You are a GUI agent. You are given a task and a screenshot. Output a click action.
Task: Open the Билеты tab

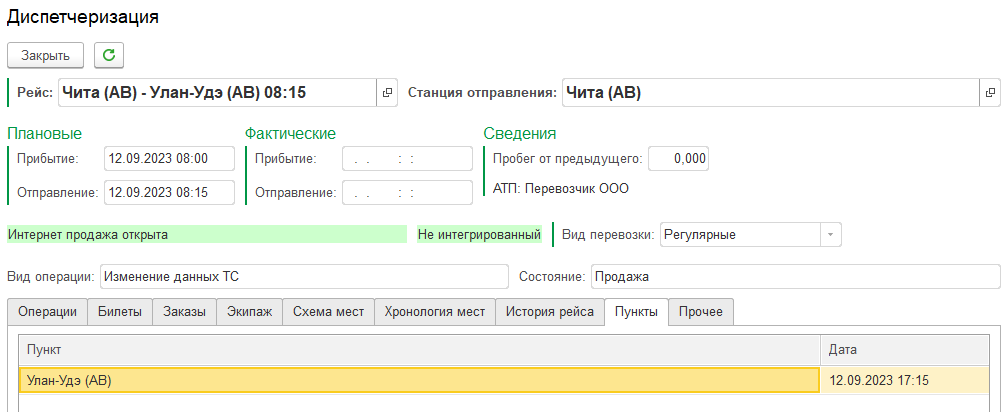coord(119,312)
